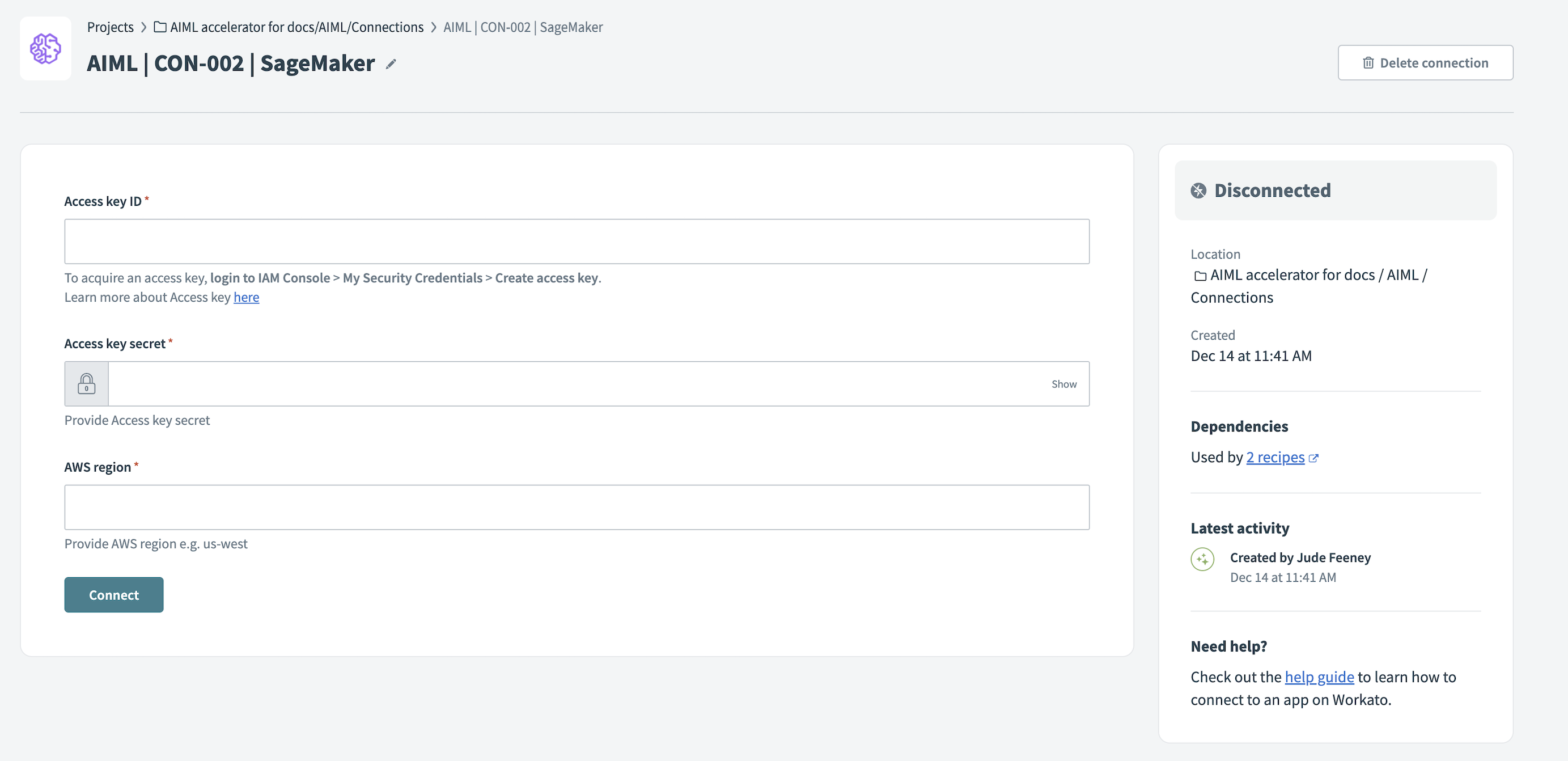The width and height of the screenshot is (1568, 761).
Task: Open the help guide link
Action: pyautogui.click(x=1319, y=677)
